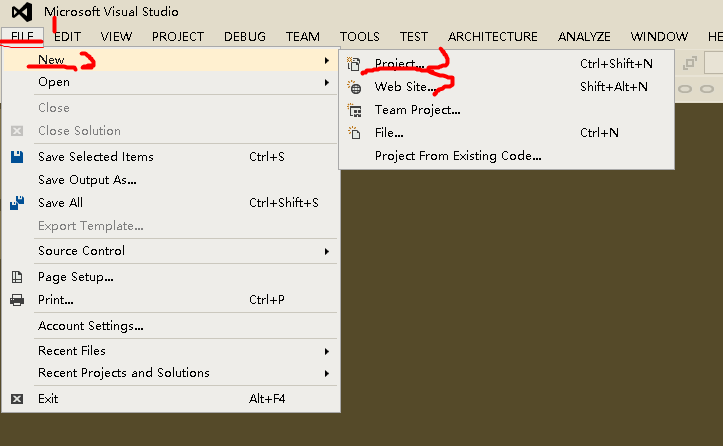
Task: Open the VIEW menu
Action: tap(116, 36)
